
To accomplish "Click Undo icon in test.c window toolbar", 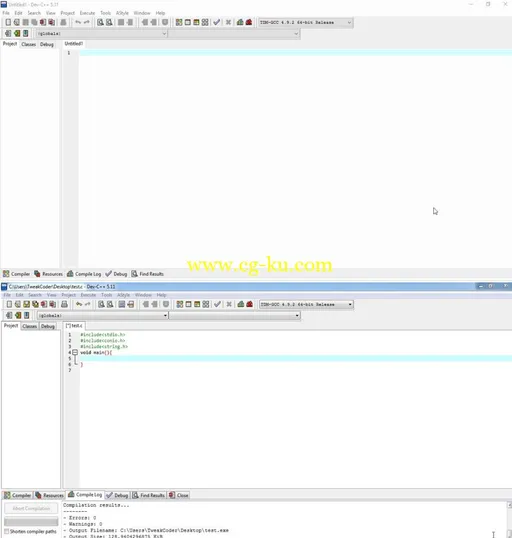I will click(x=79, y=304).
